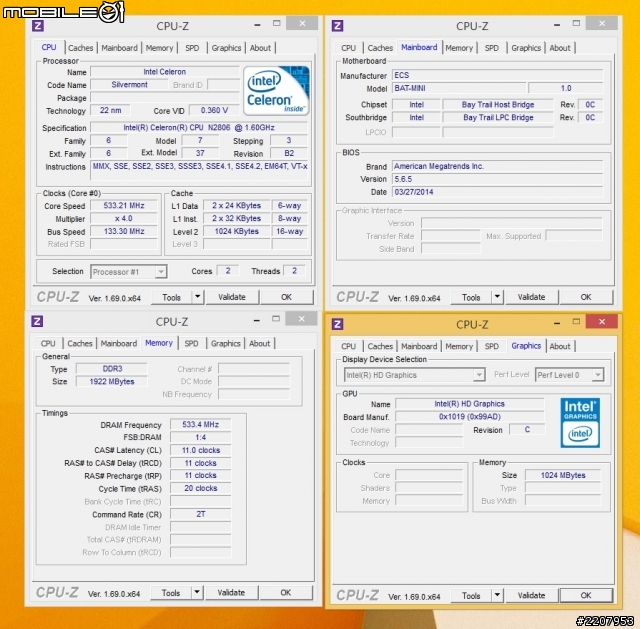
Task: Switch to Mainboard tab in CPU window
Action: tap(119, 48)
